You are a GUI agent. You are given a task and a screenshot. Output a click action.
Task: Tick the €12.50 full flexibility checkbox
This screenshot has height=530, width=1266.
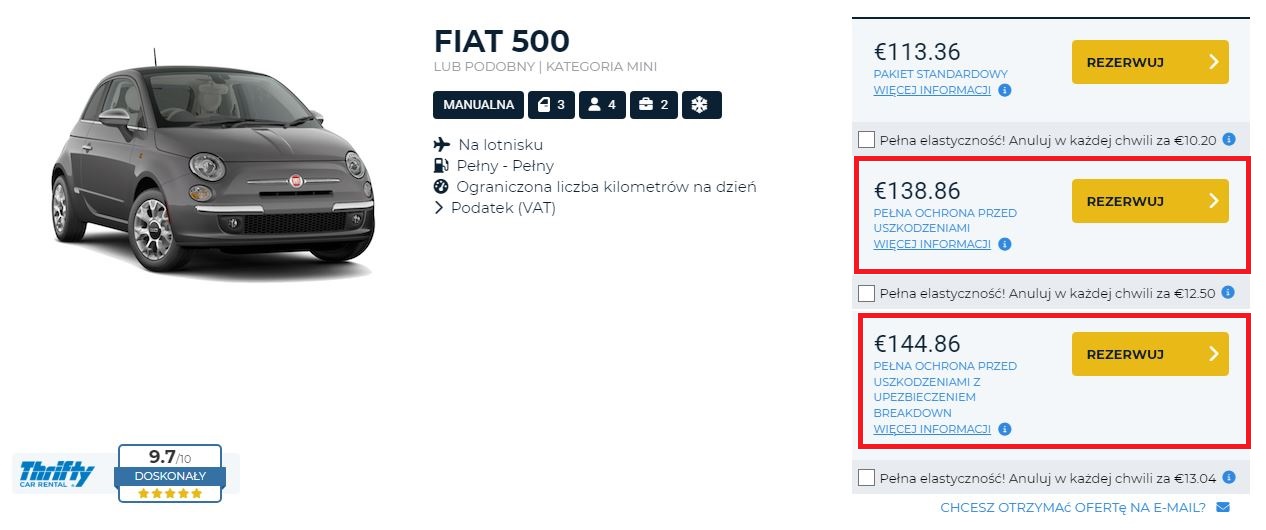tap(867, 294)
